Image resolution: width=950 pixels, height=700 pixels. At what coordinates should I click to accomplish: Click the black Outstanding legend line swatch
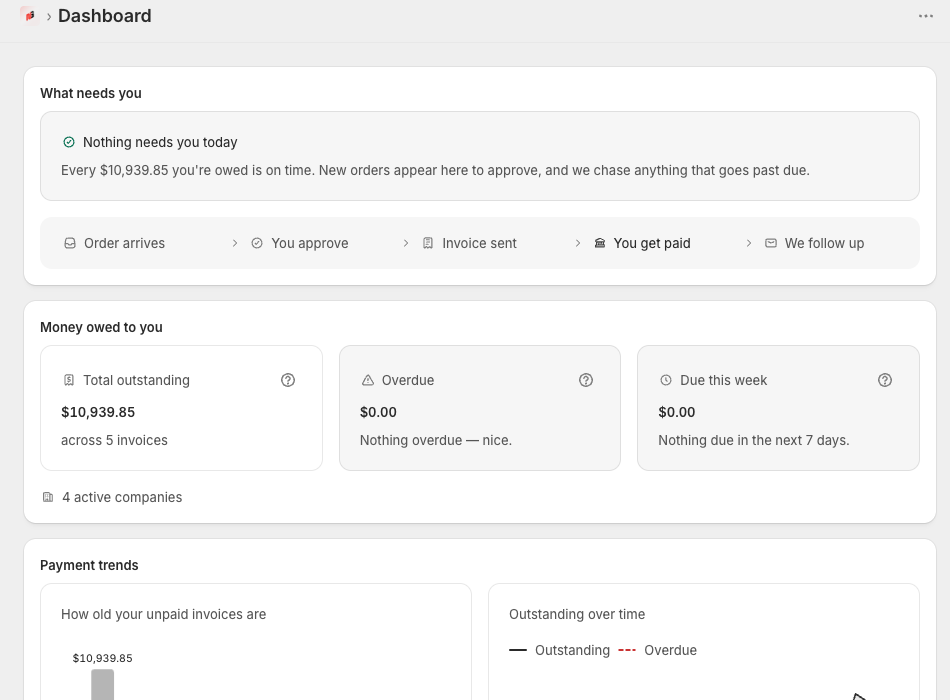(518, 650)
